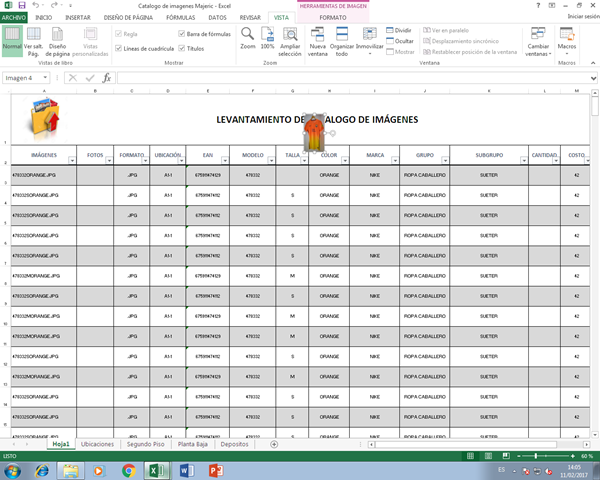Click the Diseño de página view icon
600x480 pixels.
[x=58, y=41]
